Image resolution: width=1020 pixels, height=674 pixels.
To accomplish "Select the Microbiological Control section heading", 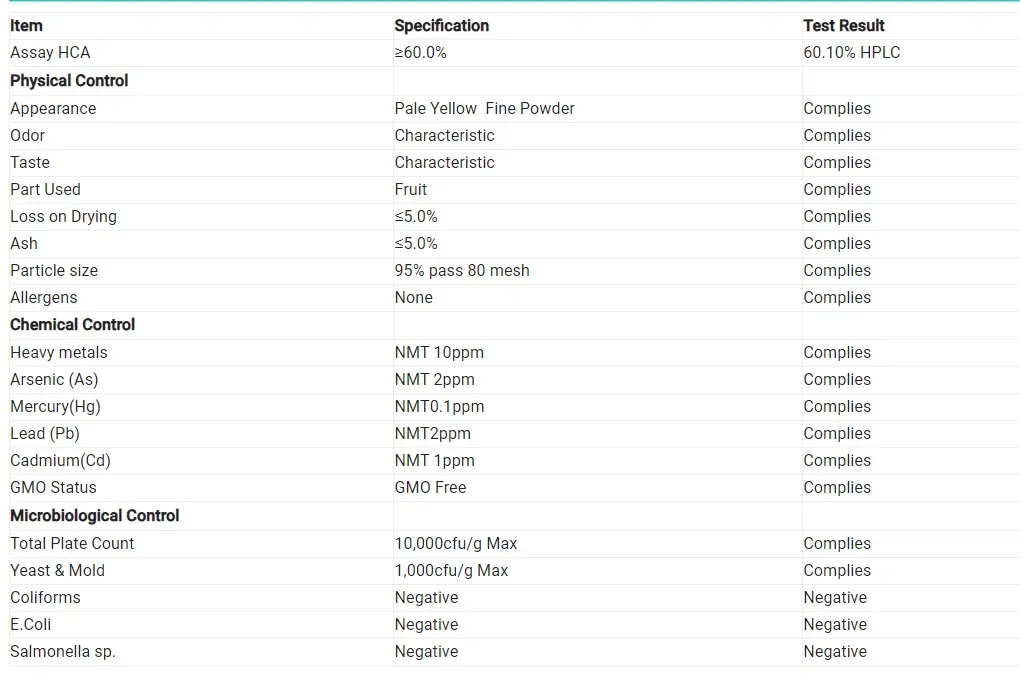I will coord(94,516).
